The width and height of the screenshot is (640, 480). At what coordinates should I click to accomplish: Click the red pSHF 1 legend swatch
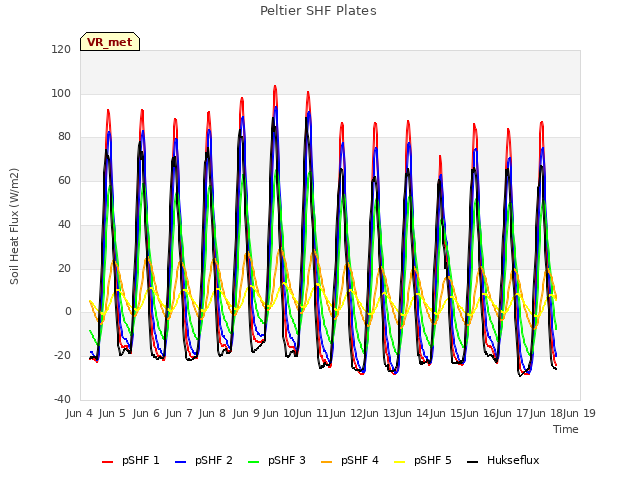[x=107, y=462]
